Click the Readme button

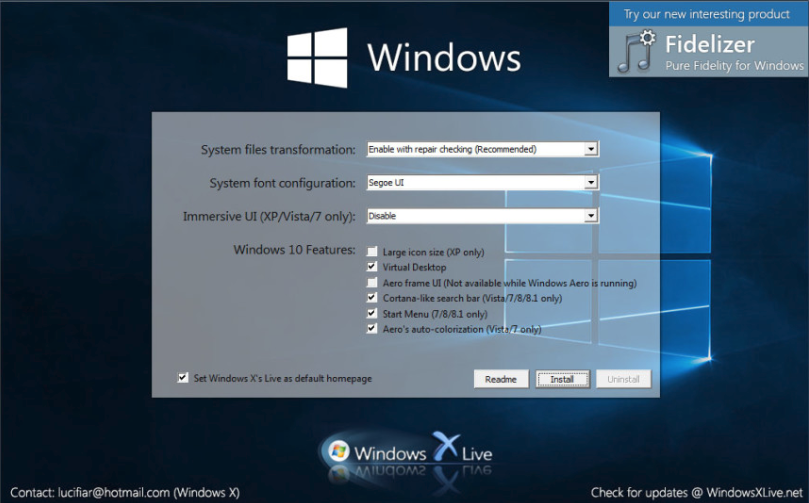pos(501,379)
